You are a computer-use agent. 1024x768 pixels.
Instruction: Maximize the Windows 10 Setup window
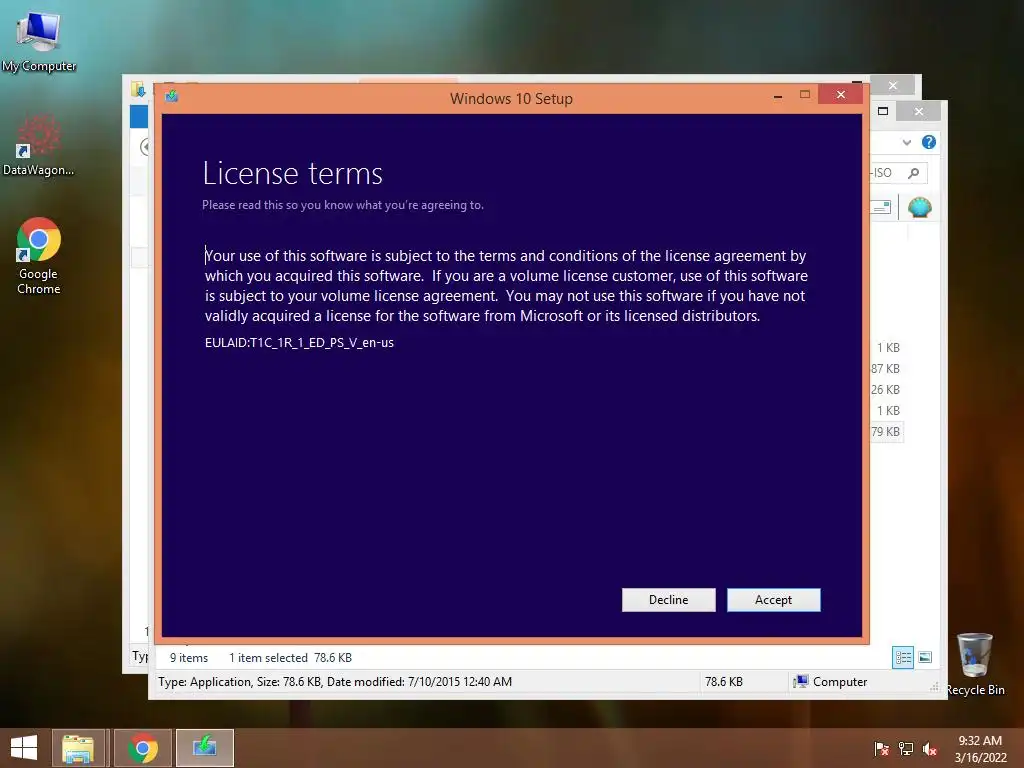click(805, 95)
